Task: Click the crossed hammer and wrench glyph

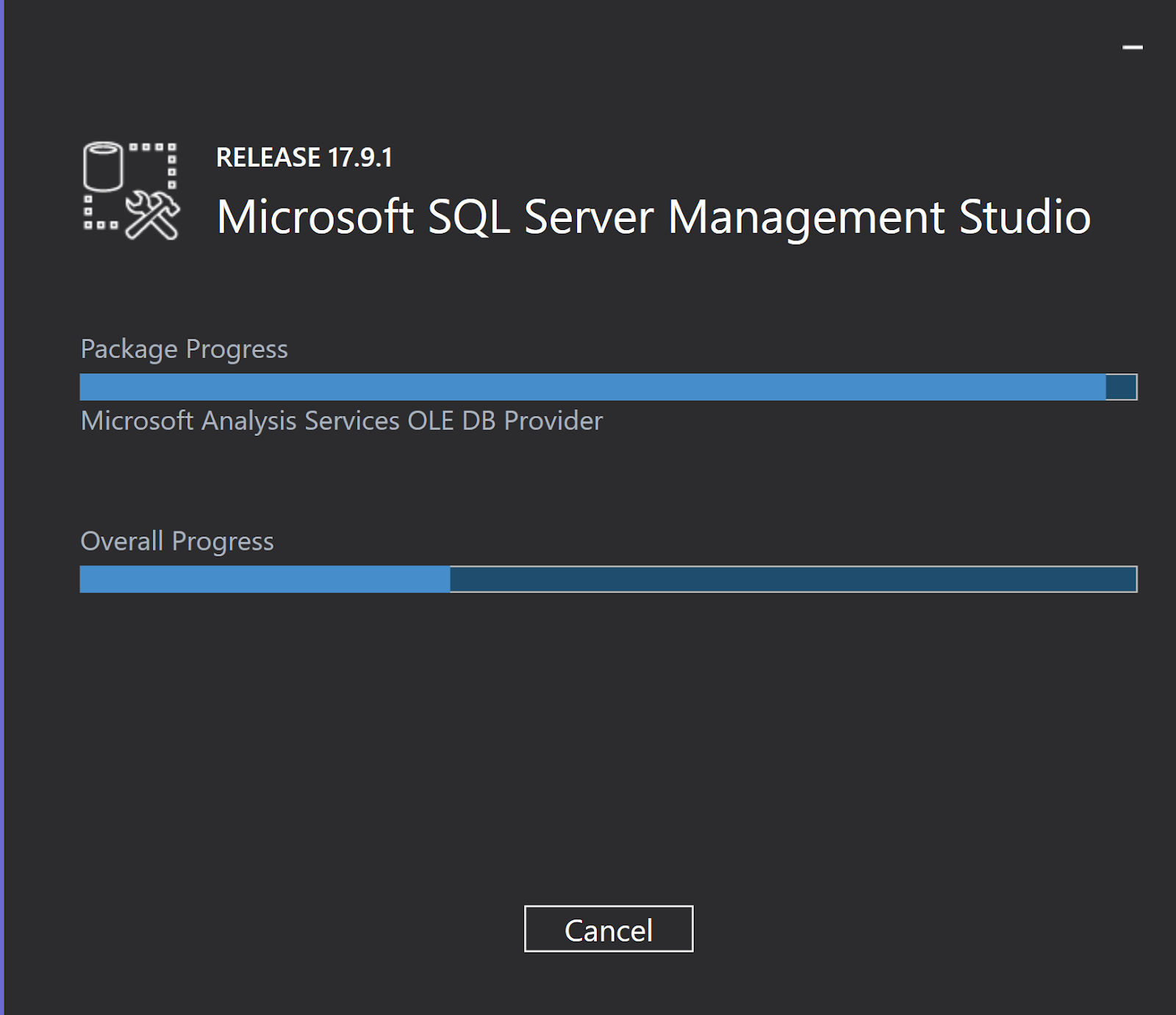Action: (x=153, y=215)
